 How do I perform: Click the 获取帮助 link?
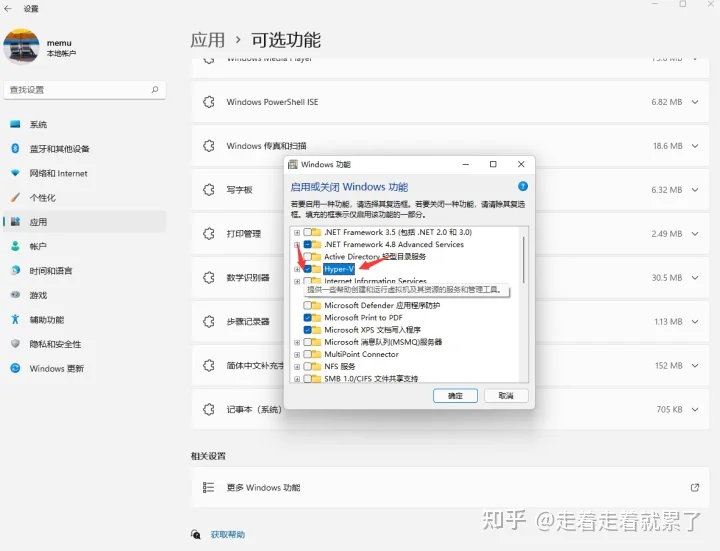(x=228, y=534)
